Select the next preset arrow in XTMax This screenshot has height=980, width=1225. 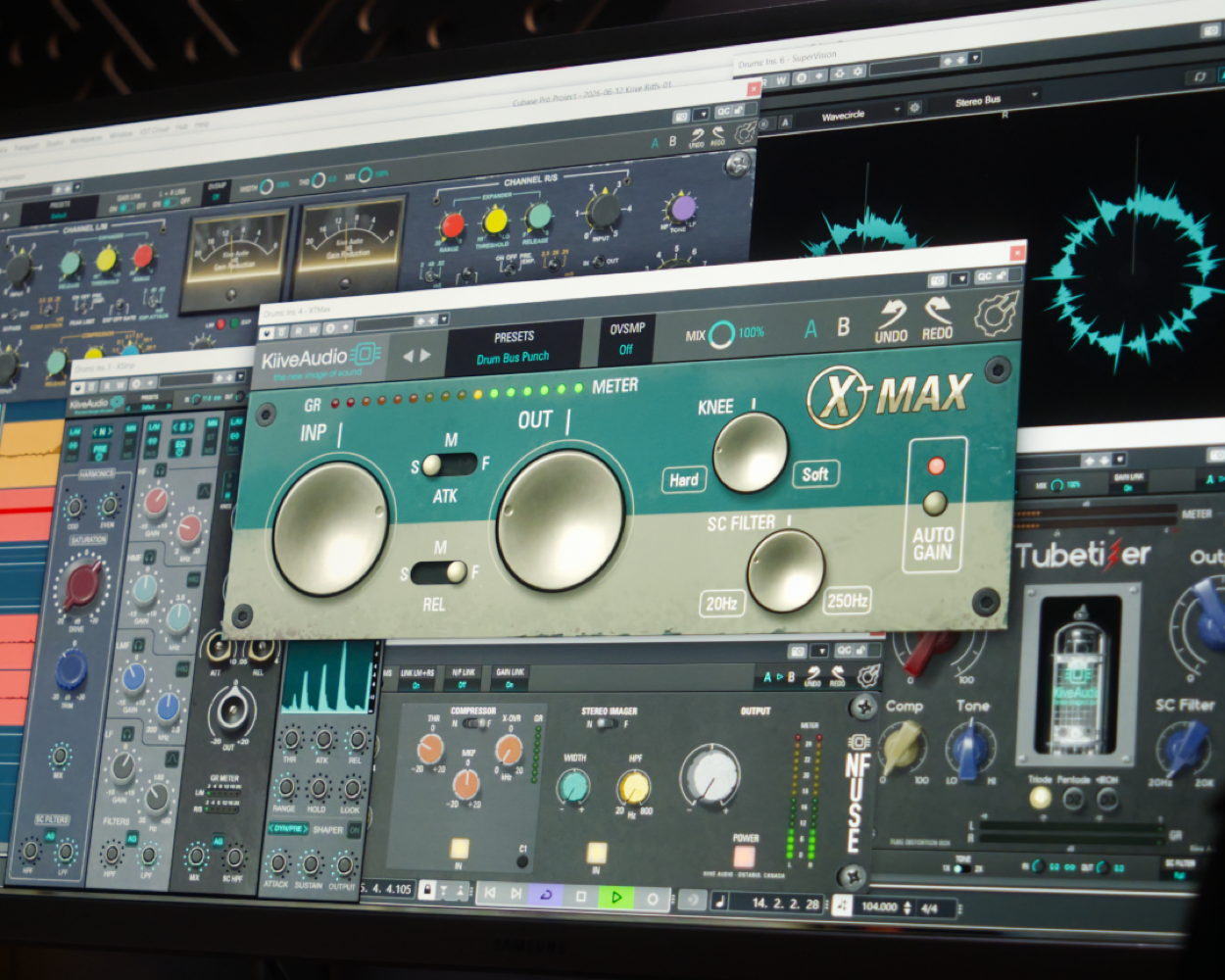pos(425,355)
